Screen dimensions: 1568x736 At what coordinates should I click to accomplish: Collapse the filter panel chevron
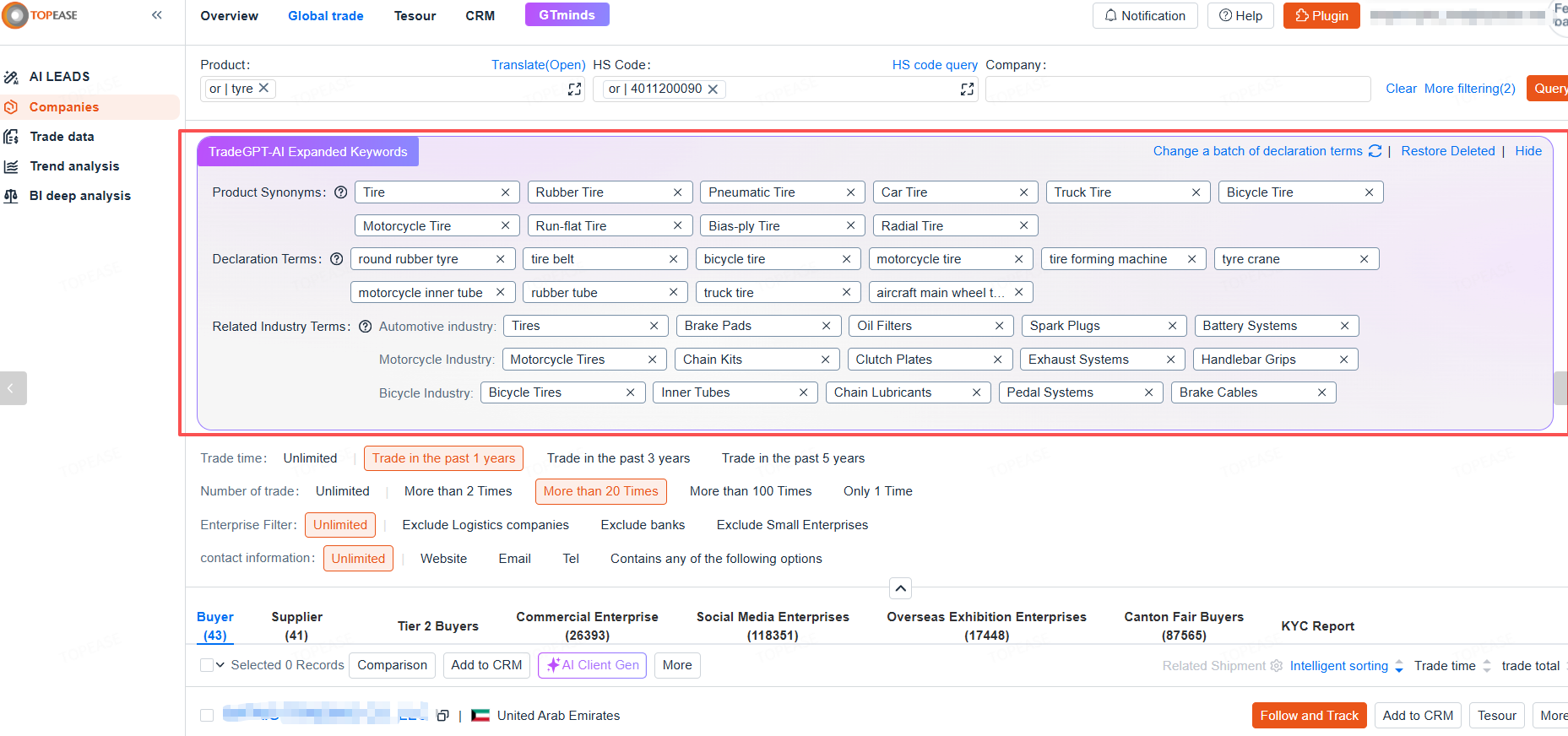point(901,588)
